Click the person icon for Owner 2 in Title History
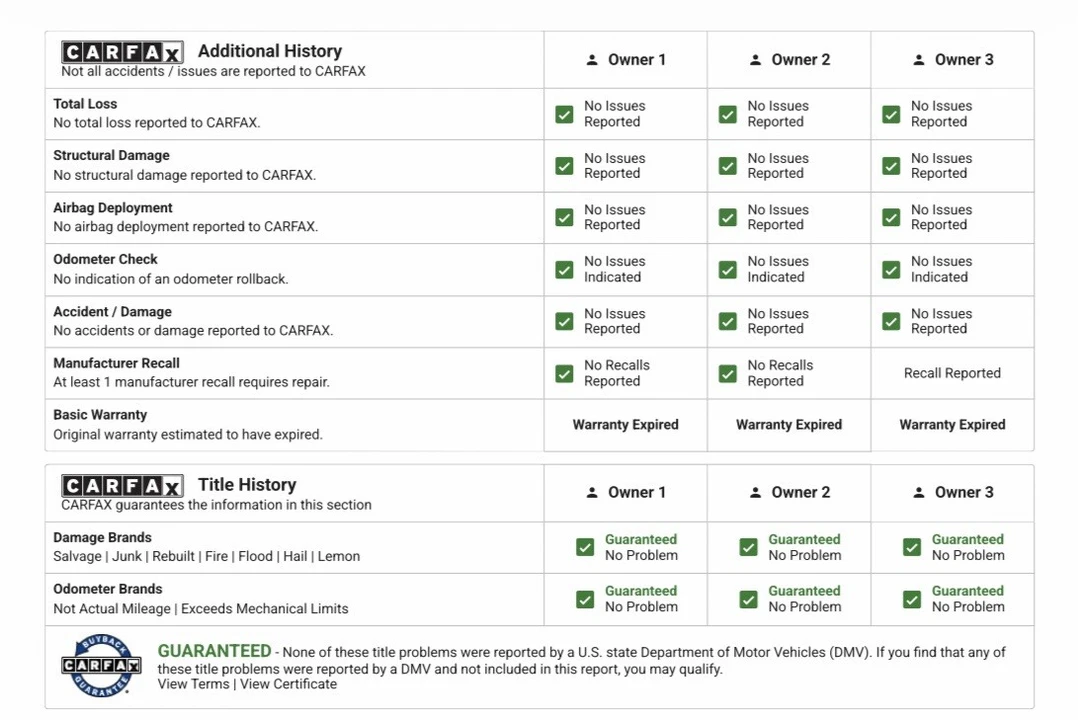1078x720 pixels. [756, 492]
